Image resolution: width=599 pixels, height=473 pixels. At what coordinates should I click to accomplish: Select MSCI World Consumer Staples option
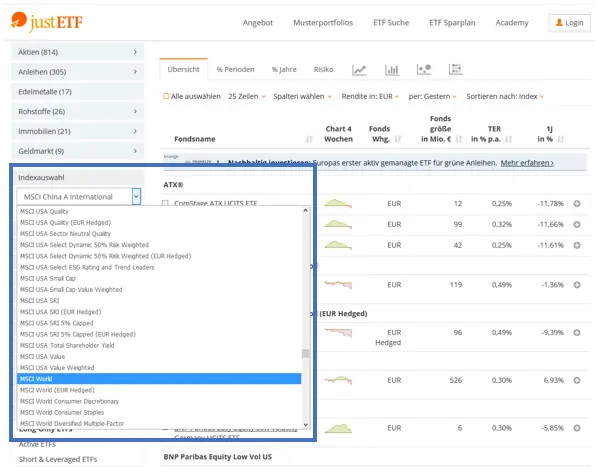(159, 412)
